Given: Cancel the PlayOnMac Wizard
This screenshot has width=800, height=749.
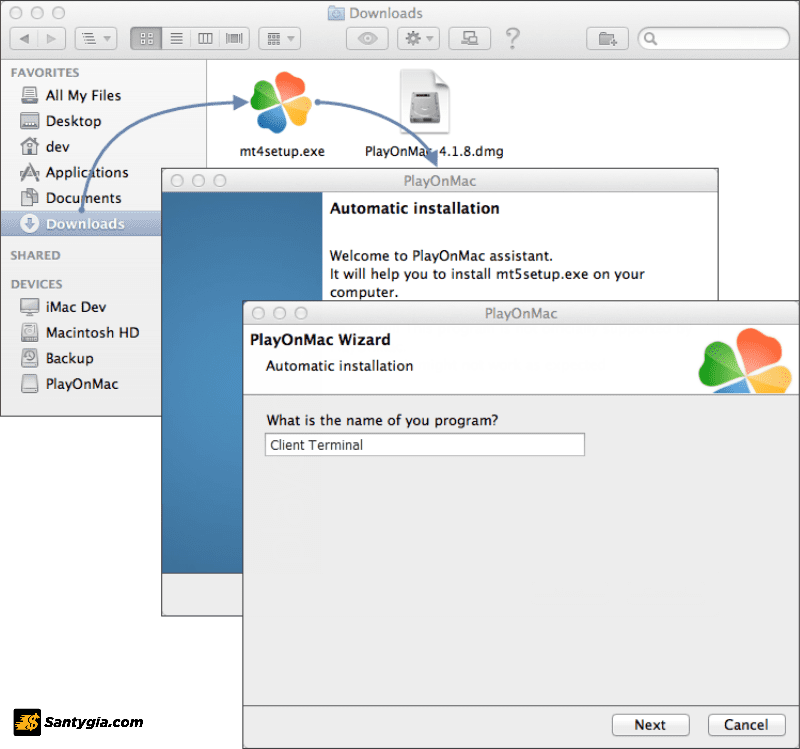Looking at the screenshot, I should point(746,725).
